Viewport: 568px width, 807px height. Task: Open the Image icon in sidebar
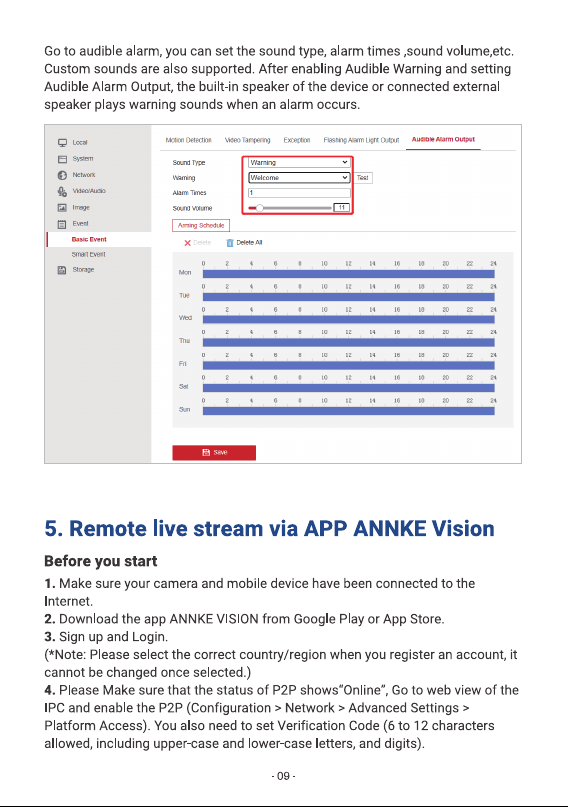[x=62, y=207]
